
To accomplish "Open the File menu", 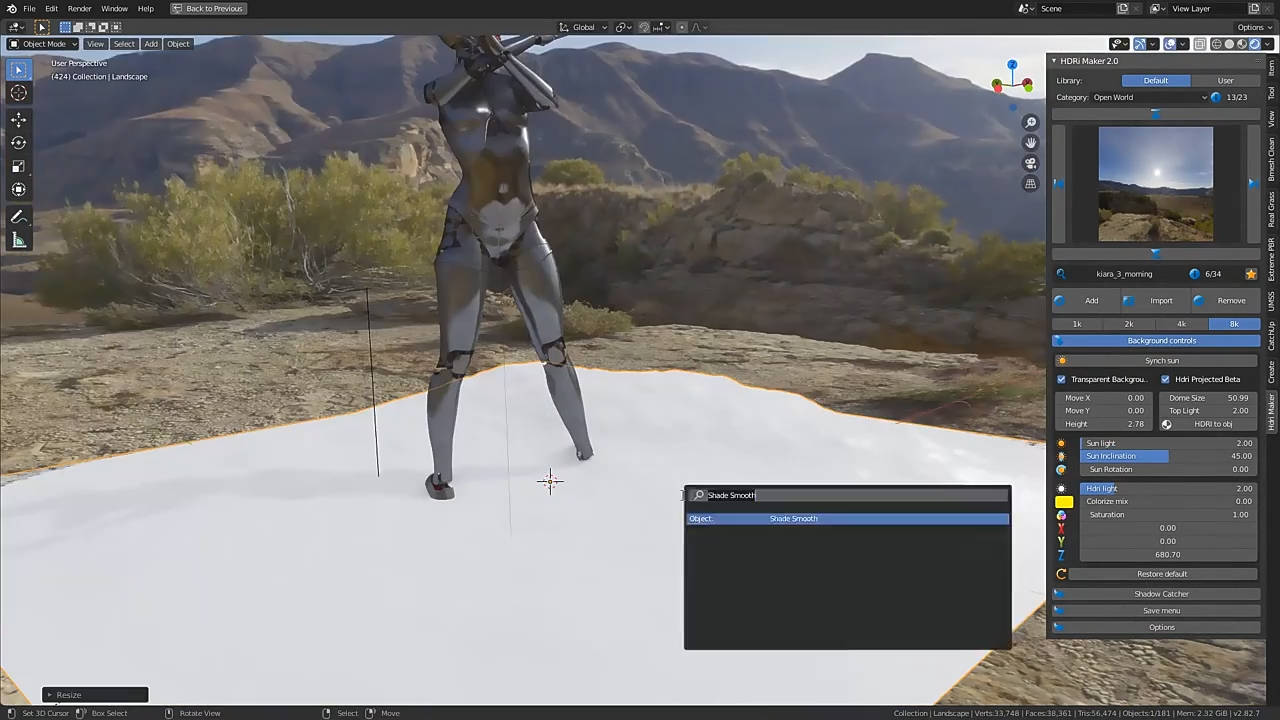I will coord(29,9).
